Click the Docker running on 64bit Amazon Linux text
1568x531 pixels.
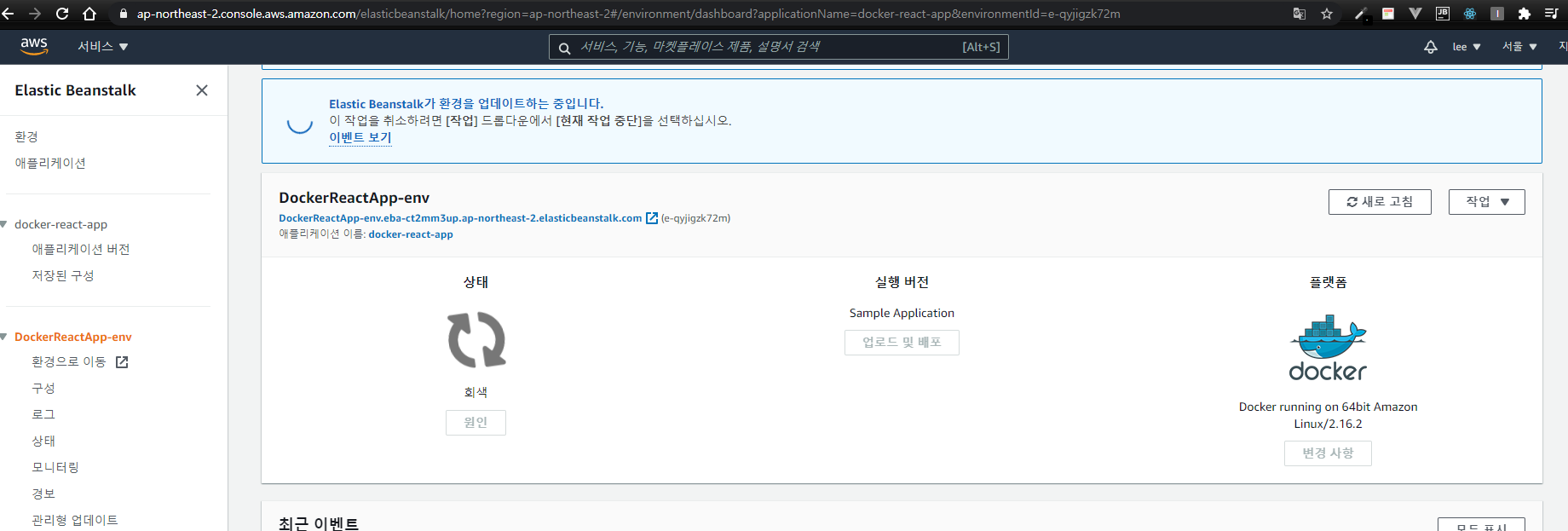1328,415
